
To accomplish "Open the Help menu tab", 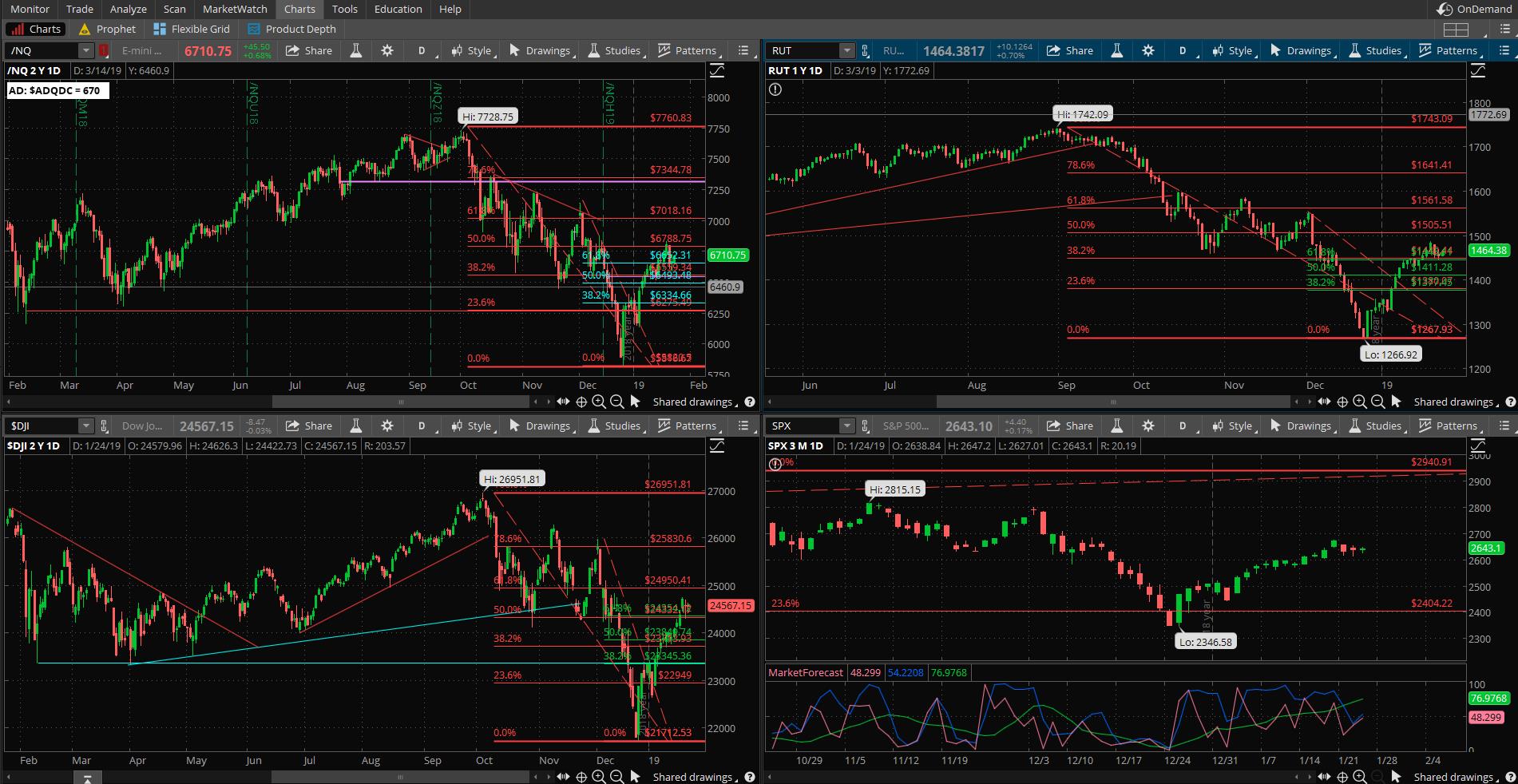I will 450,9.
